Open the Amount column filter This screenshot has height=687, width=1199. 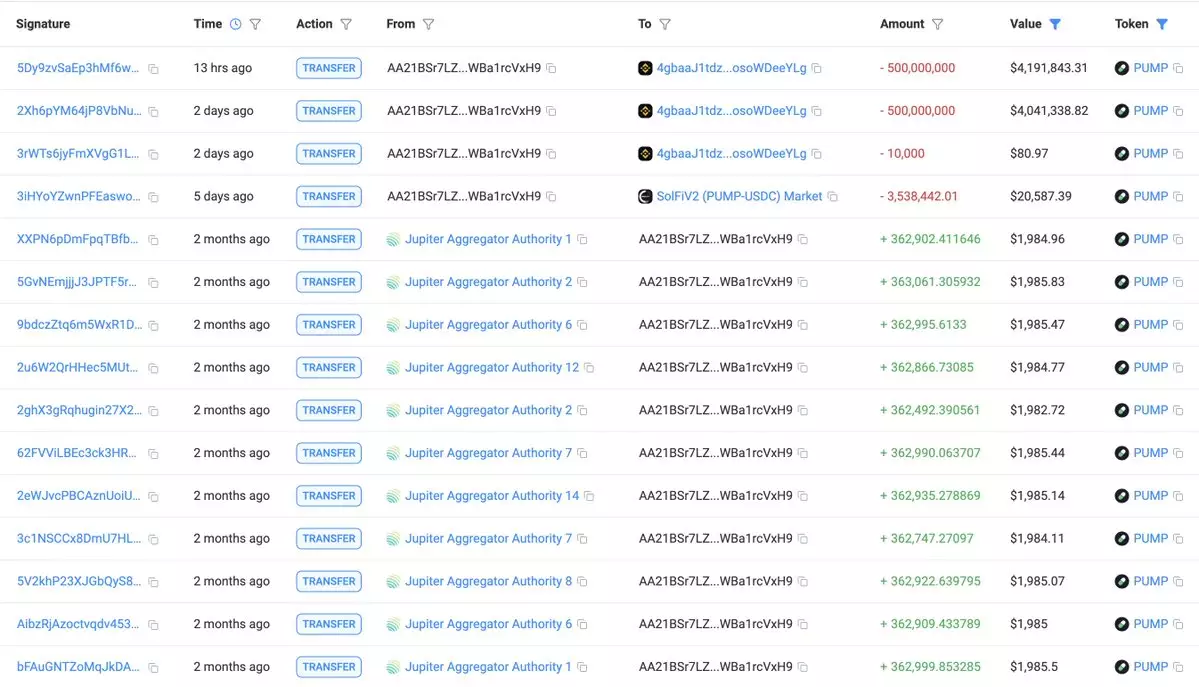pos(937,24)
